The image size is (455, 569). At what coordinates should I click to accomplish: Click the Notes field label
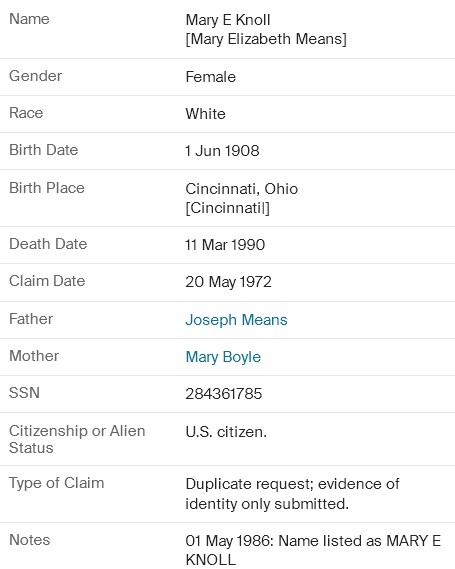pos(29,540)
